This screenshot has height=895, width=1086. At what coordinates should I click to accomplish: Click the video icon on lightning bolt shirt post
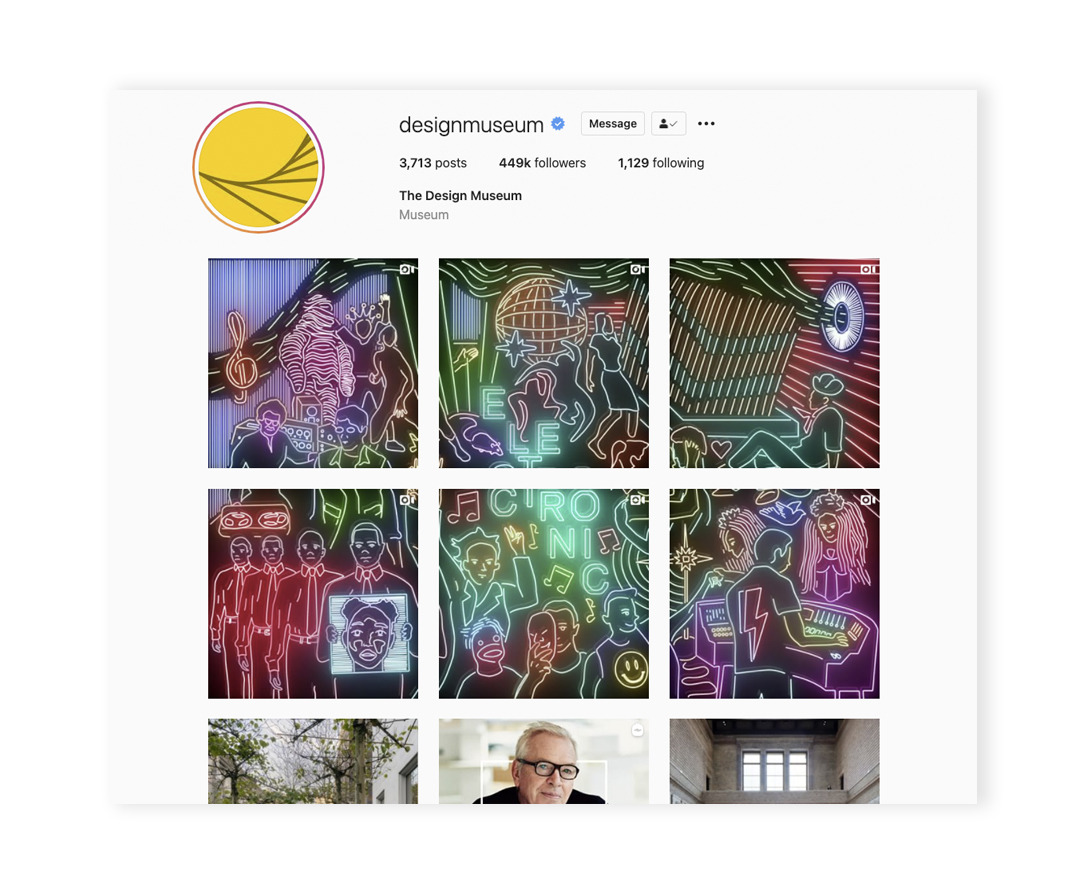coord(868,499)
